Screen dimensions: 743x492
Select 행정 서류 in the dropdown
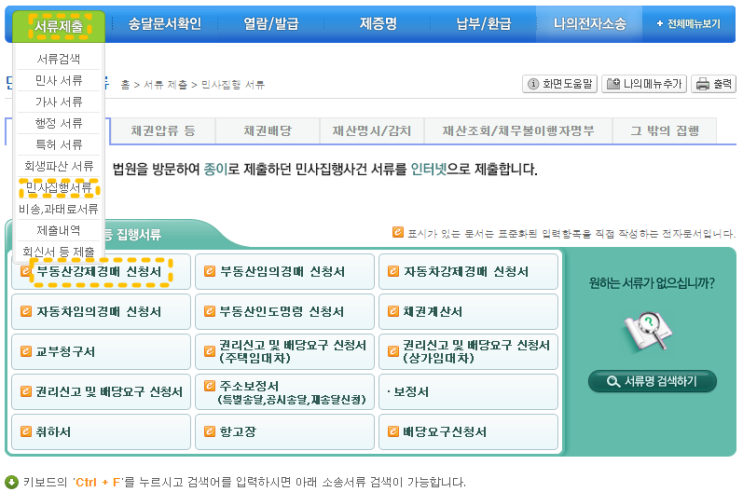coord(59,123)
